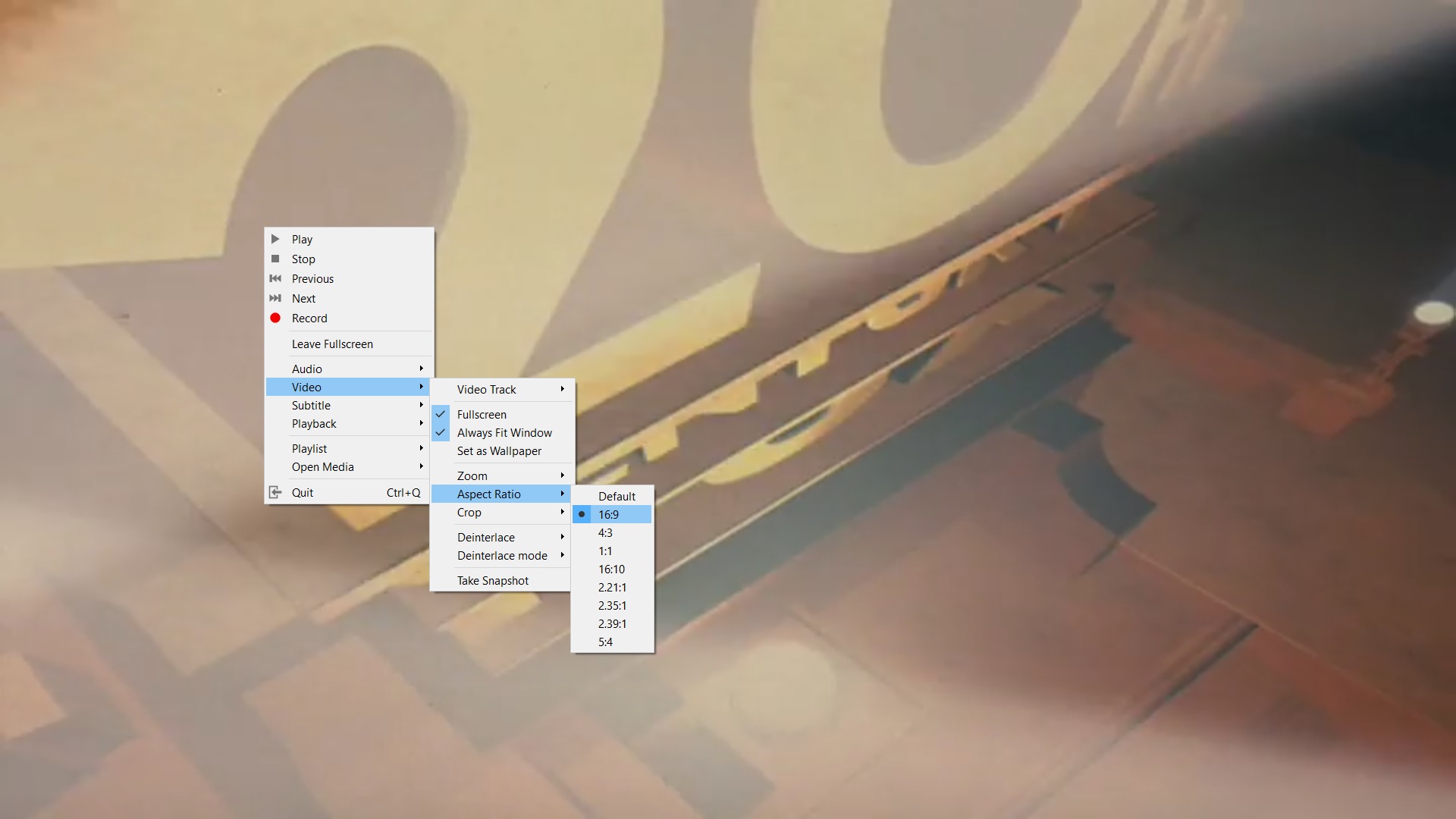Choose the 4:3 aspect ratio
Image resolution: width=1456 pixels, height=819 pixels.
pos(612,532)
